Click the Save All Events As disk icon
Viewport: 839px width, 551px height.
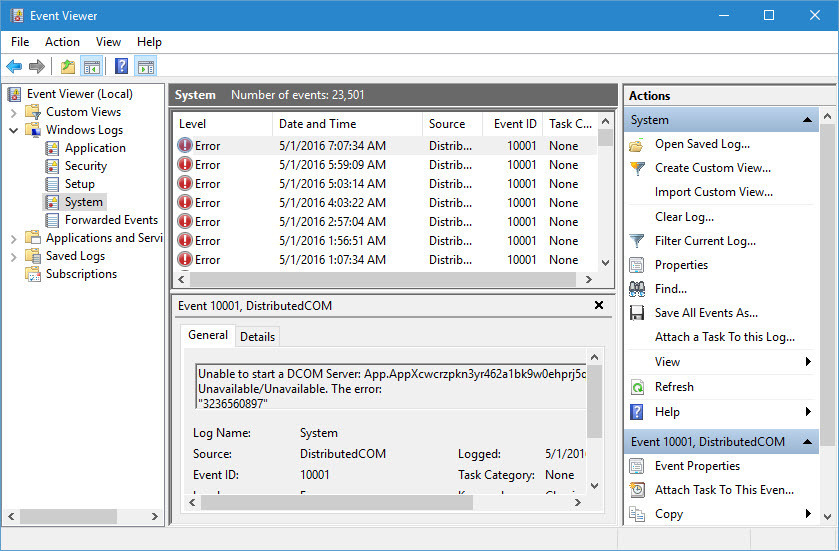click(637, 313)
